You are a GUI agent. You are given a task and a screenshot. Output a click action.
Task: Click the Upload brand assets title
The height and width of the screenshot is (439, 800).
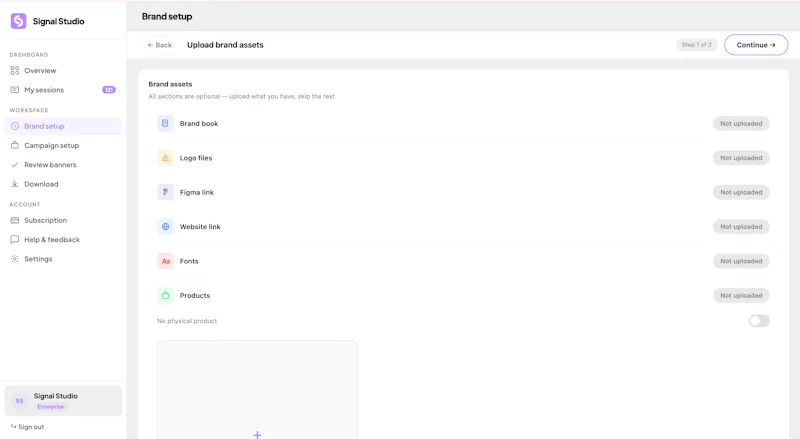coord(225,45)
